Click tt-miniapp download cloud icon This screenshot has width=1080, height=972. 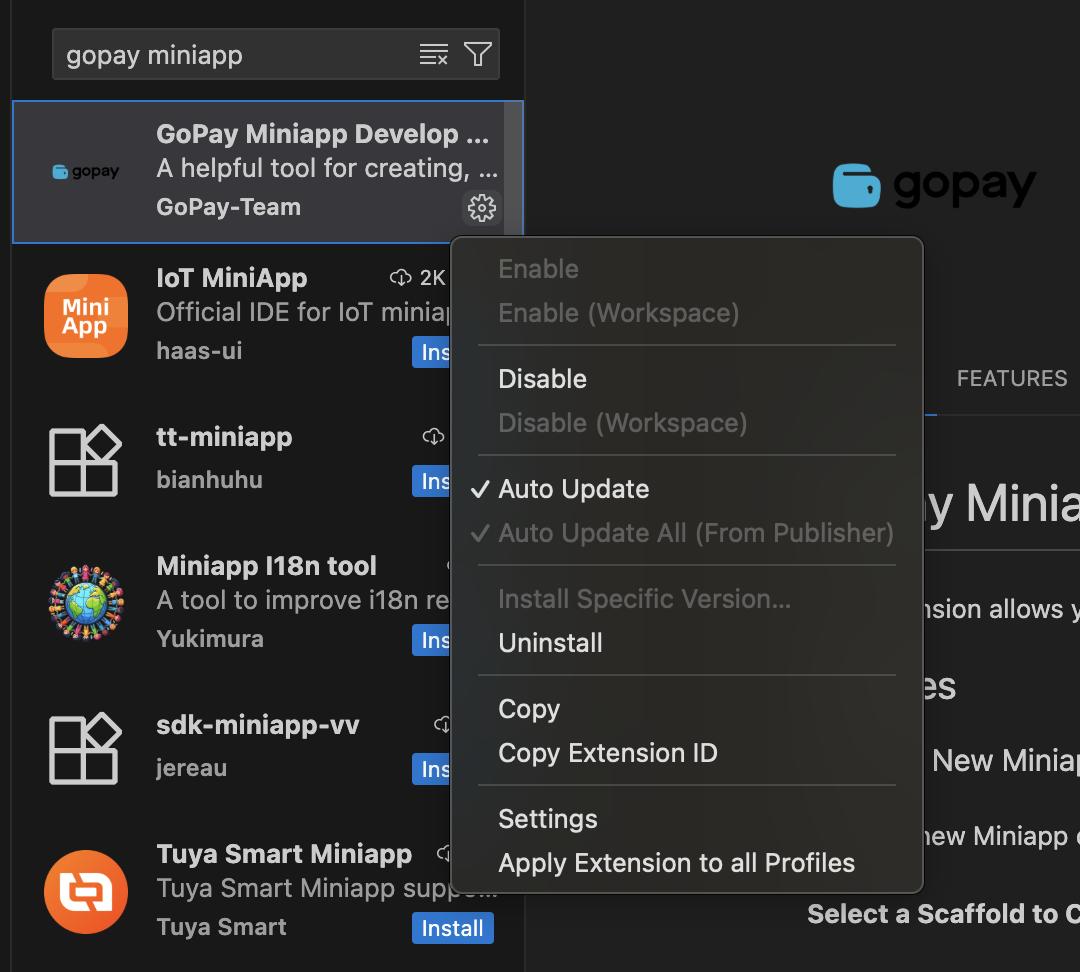pos(433,436)
